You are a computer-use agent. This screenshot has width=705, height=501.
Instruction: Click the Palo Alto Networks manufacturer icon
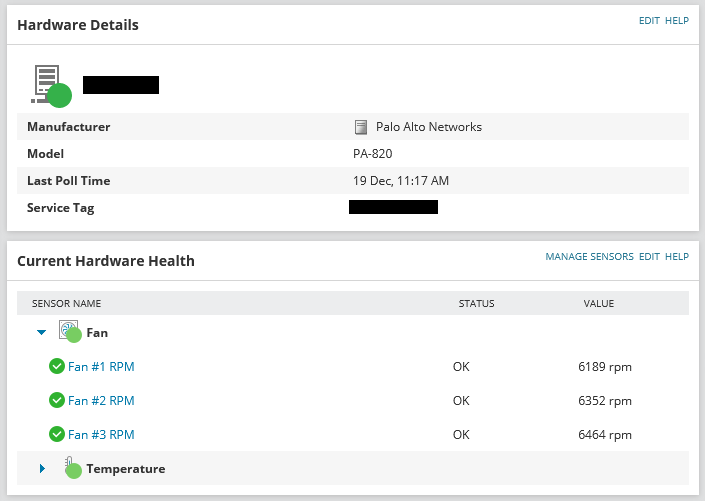[x=361, y=127]
